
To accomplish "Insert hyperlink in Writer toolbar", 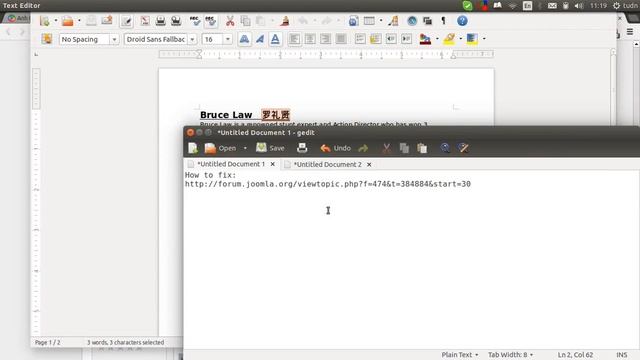I will [353, 21].
